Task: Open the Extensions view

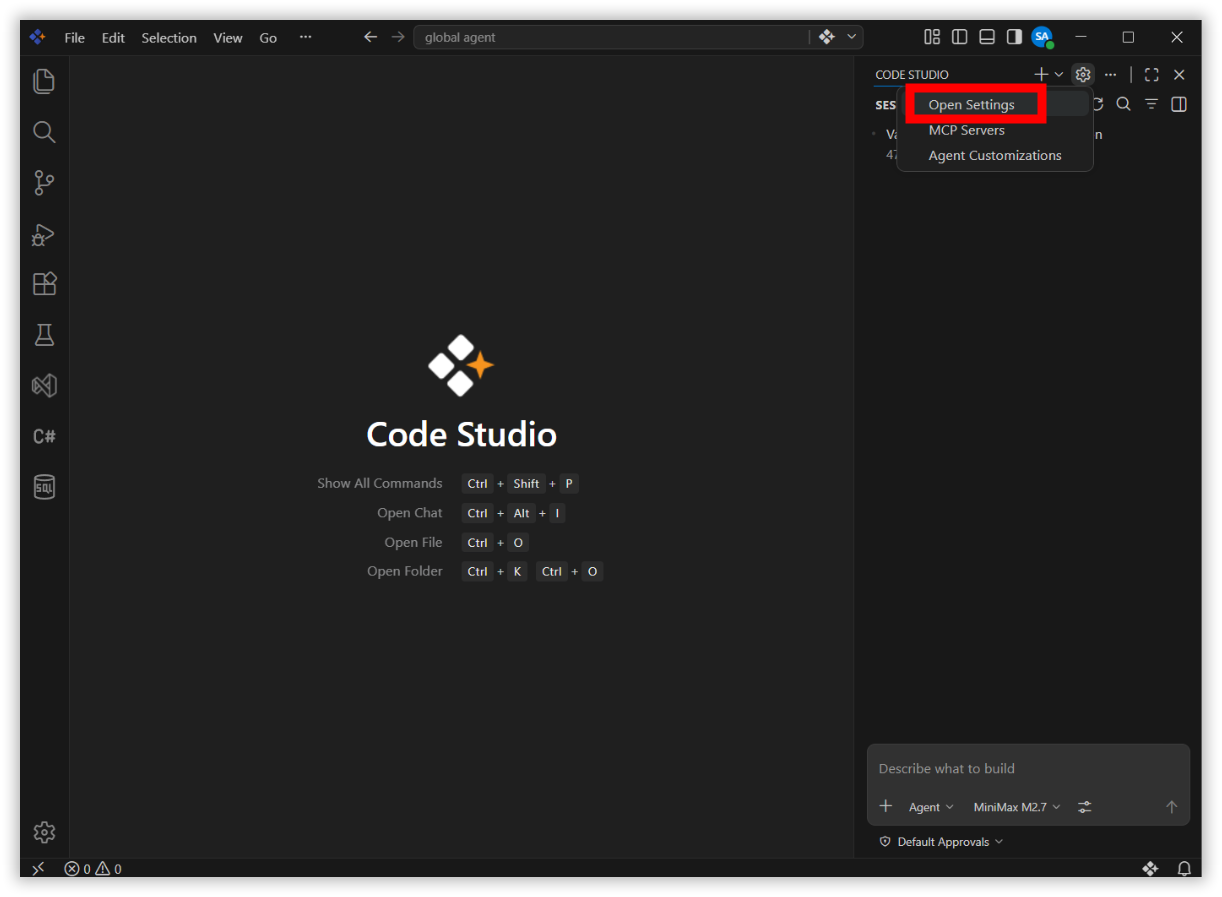Action: (x=44, y=284)
